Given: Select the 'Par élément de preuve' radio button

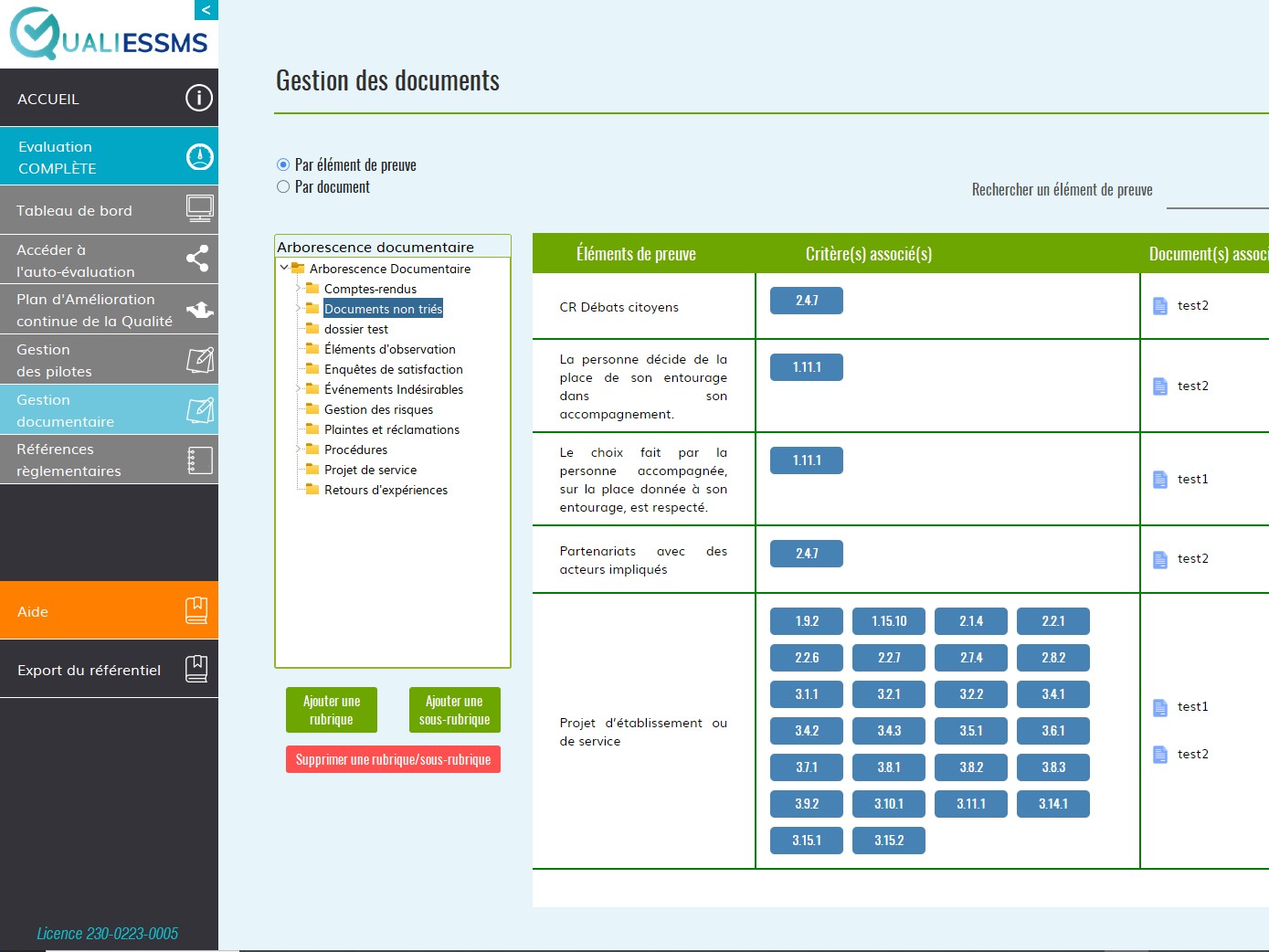Looking at the screenshot, I should 283,165.
